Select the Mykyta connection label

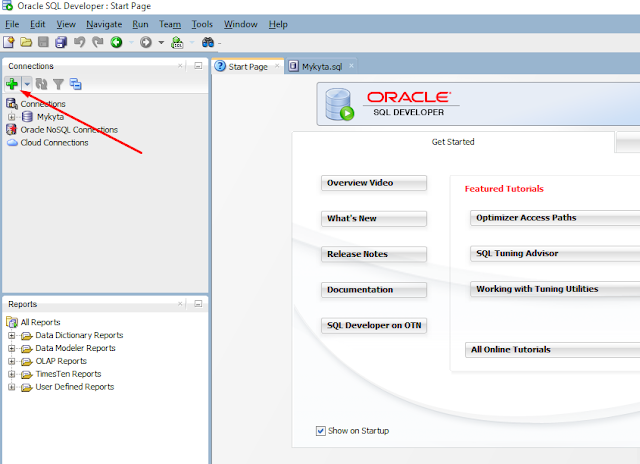[50, 117]
